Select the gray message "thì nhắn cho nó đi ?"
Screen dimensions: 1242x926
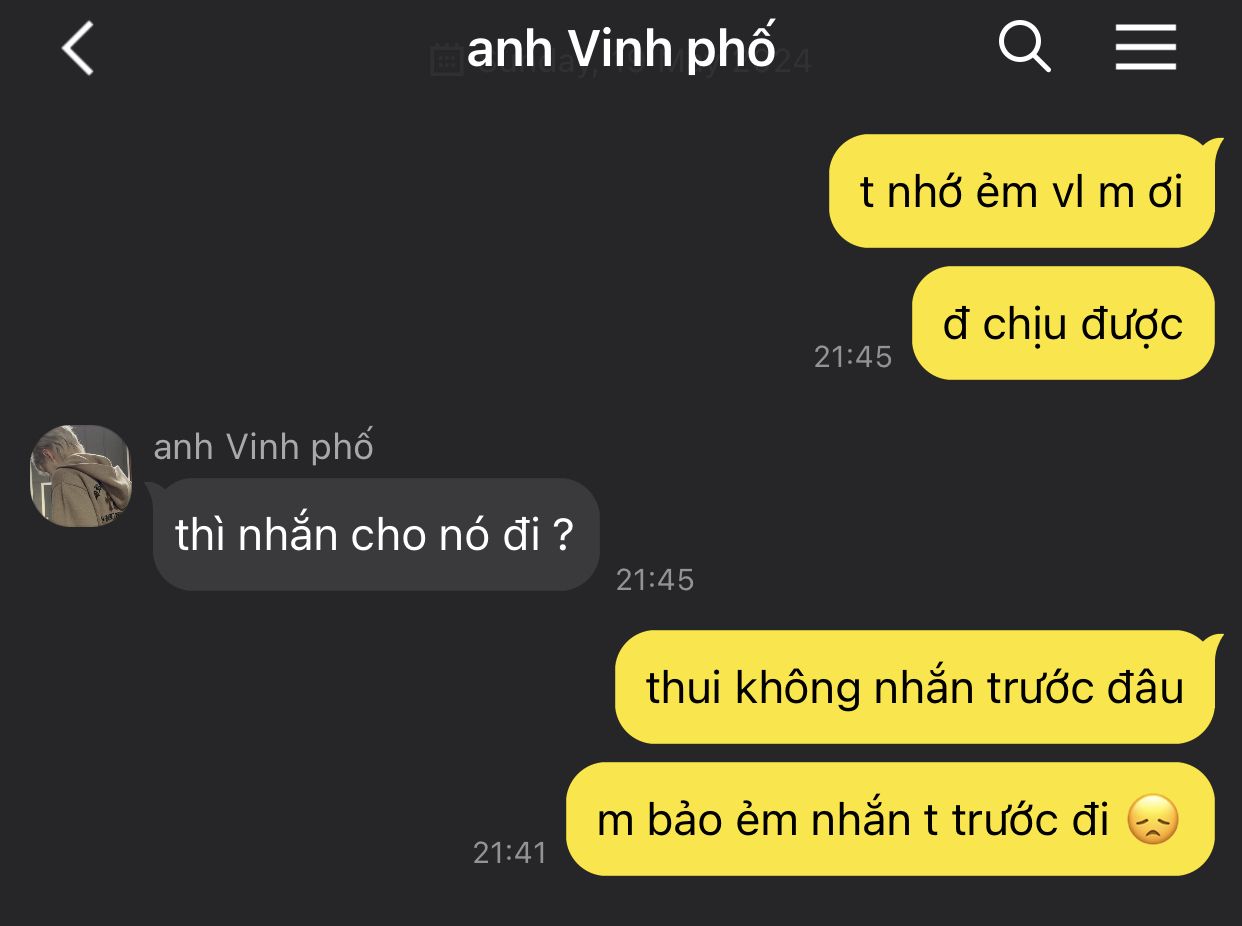(376, 534)
